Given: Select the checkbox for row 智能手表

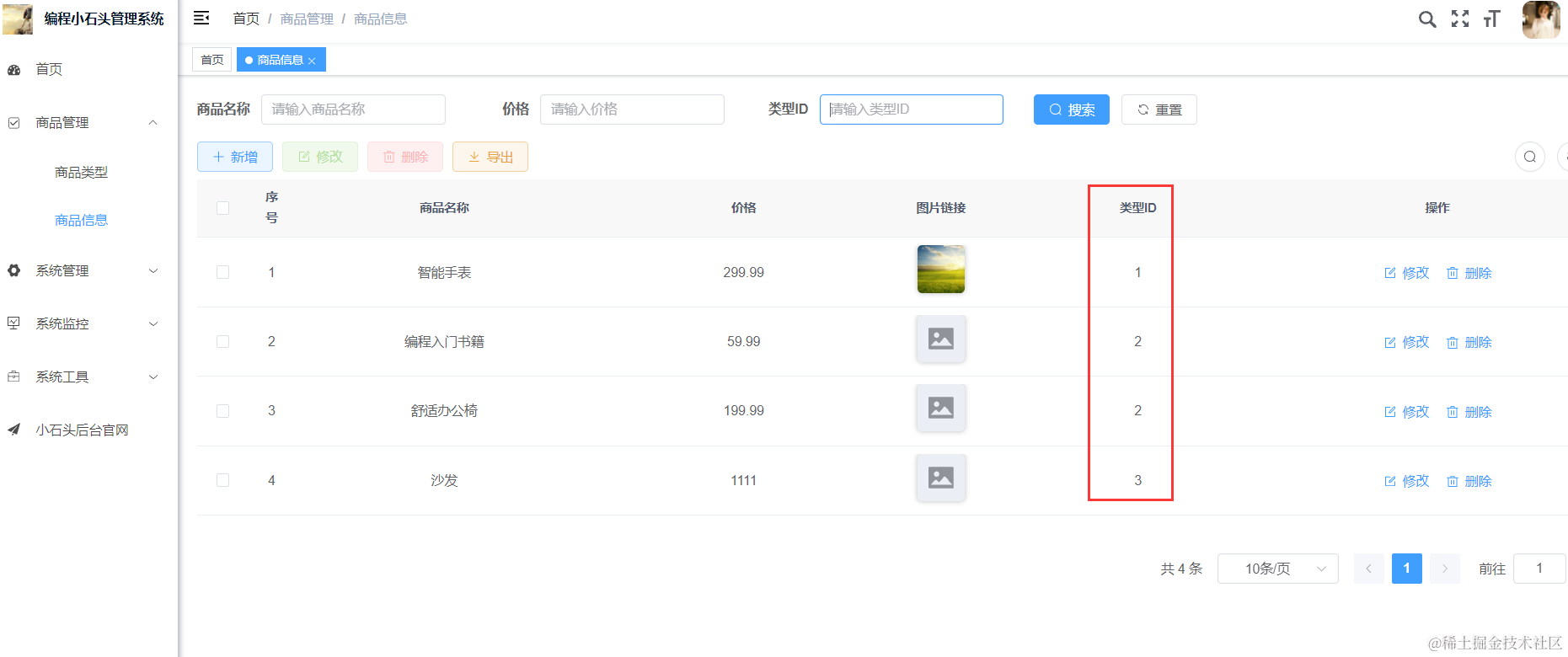Looking at the screenshot, I should pyautogui.click(x=222, y=272).
